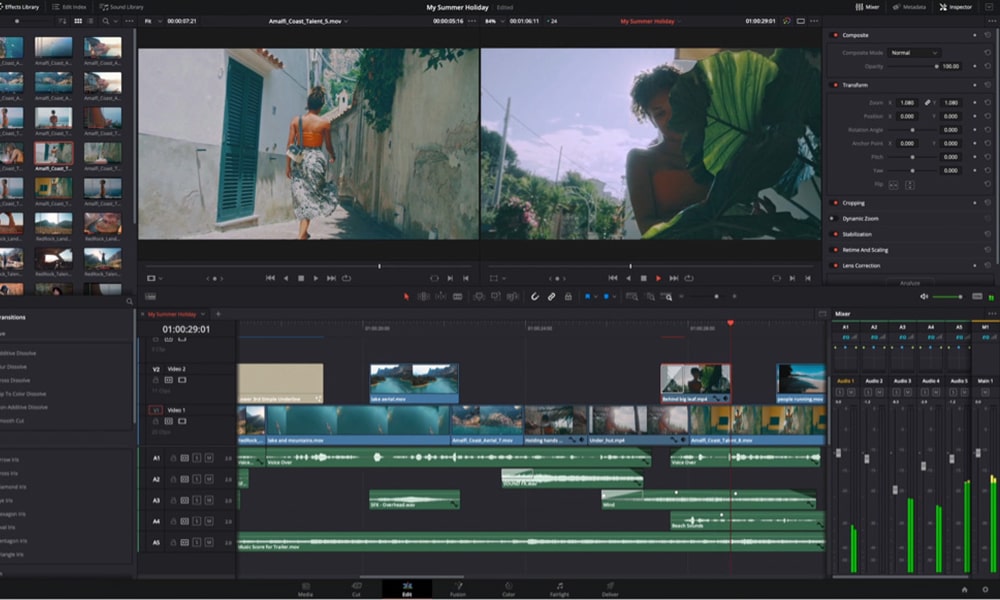This screenshot has height=600, width=1000.
Task: Click the volume speaker icon
Action: pos(923,296)
